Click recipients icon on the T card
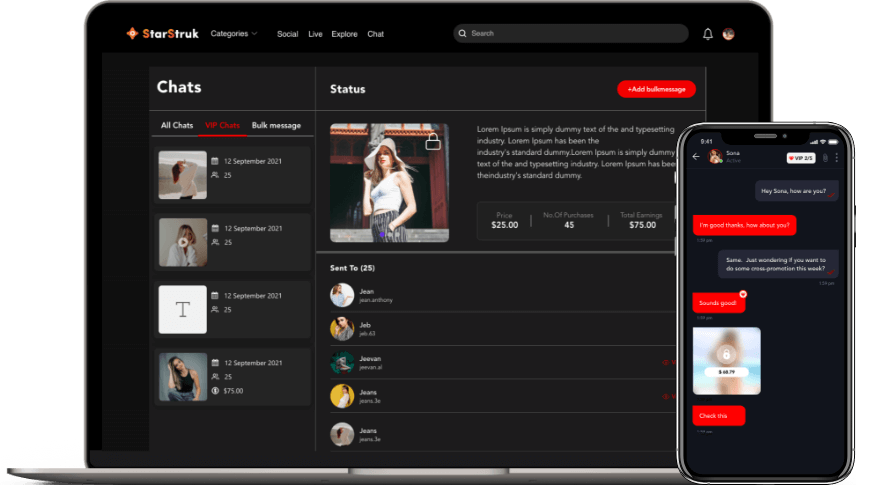The height and width of the screenshot is (485, 885). coord(215,309)
